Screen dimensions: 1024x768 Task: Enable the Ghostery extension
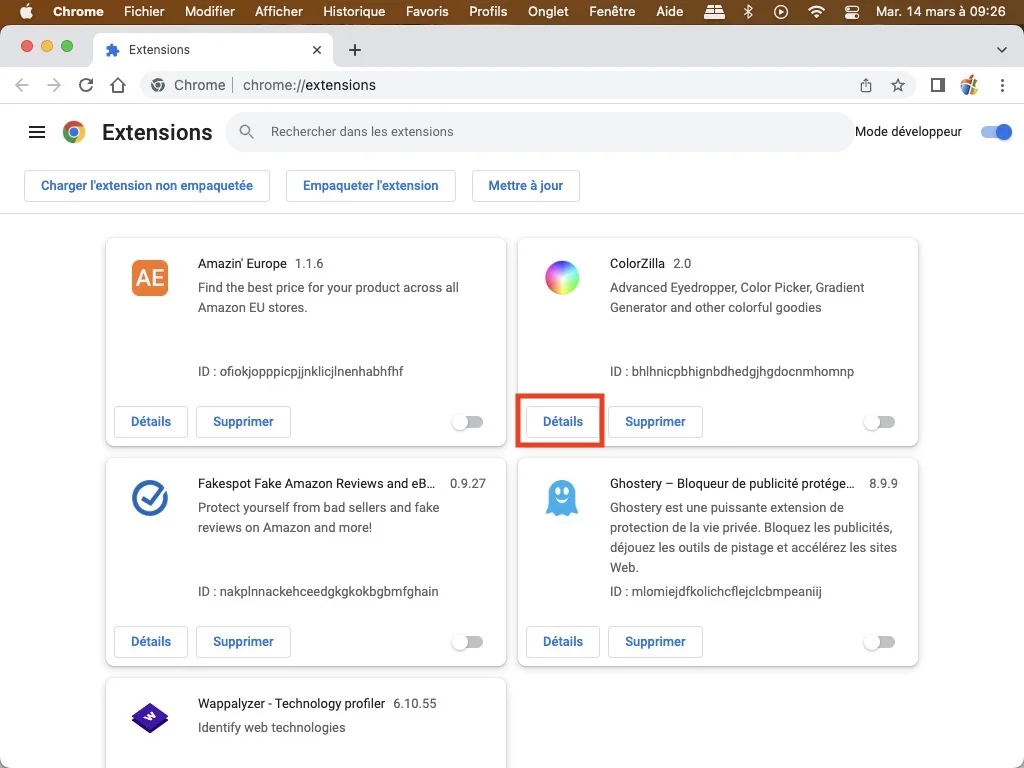[879, 642]
